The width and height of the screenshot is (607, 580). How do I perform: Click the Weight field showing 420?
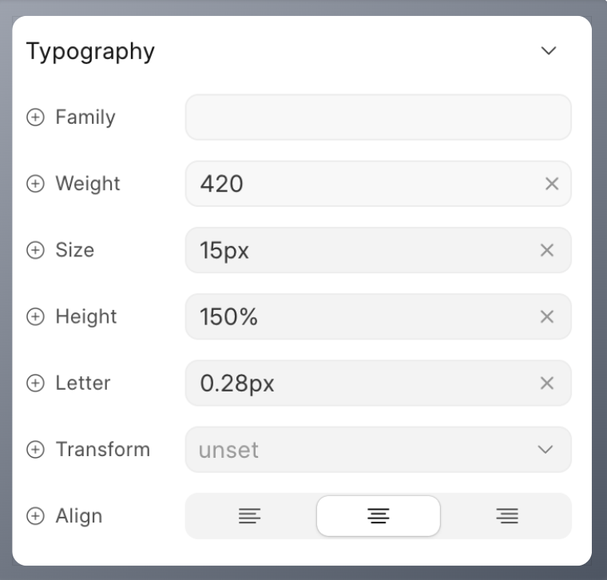[x=378, y=184]
